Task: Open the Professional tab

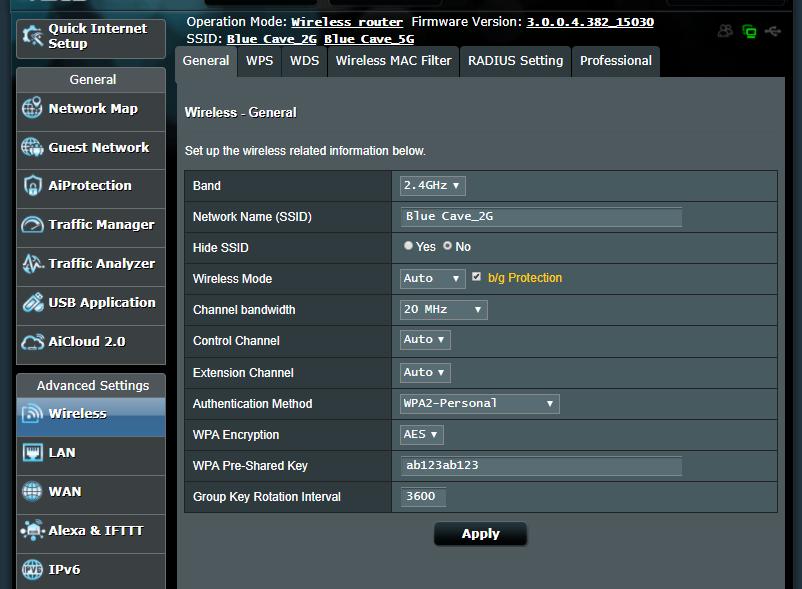Action: 616,61
